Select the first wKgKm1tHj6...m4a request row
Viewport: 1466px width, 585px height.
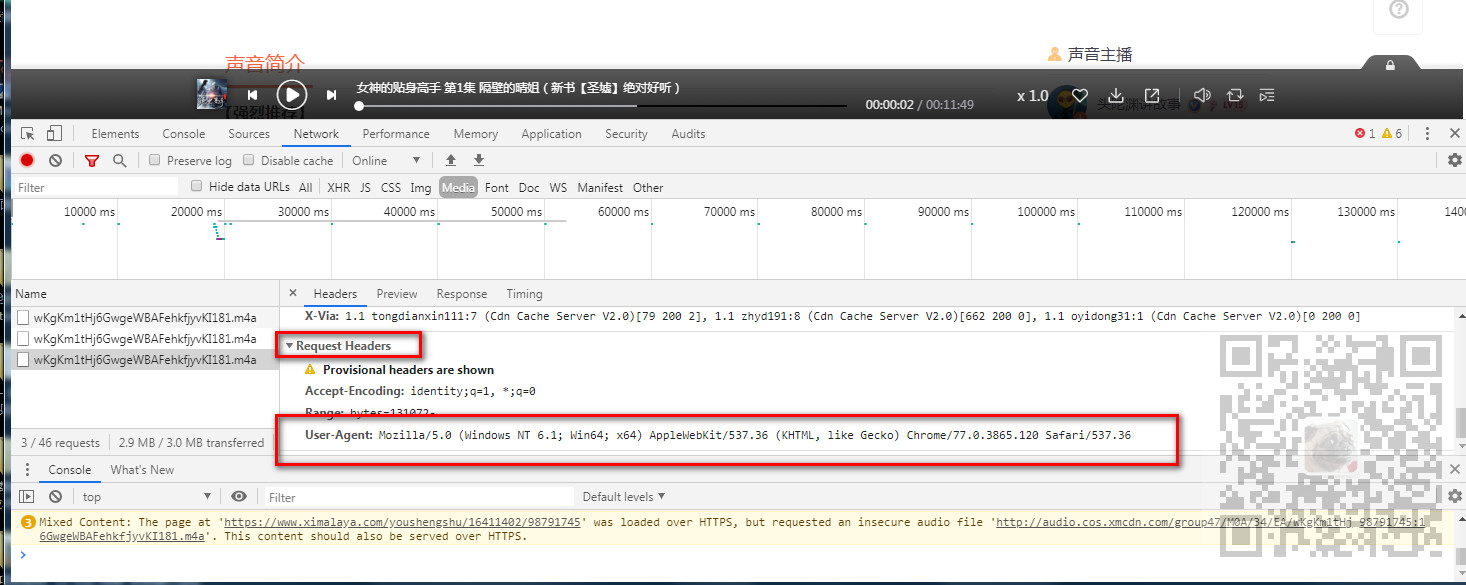click(x=145, y=317)
